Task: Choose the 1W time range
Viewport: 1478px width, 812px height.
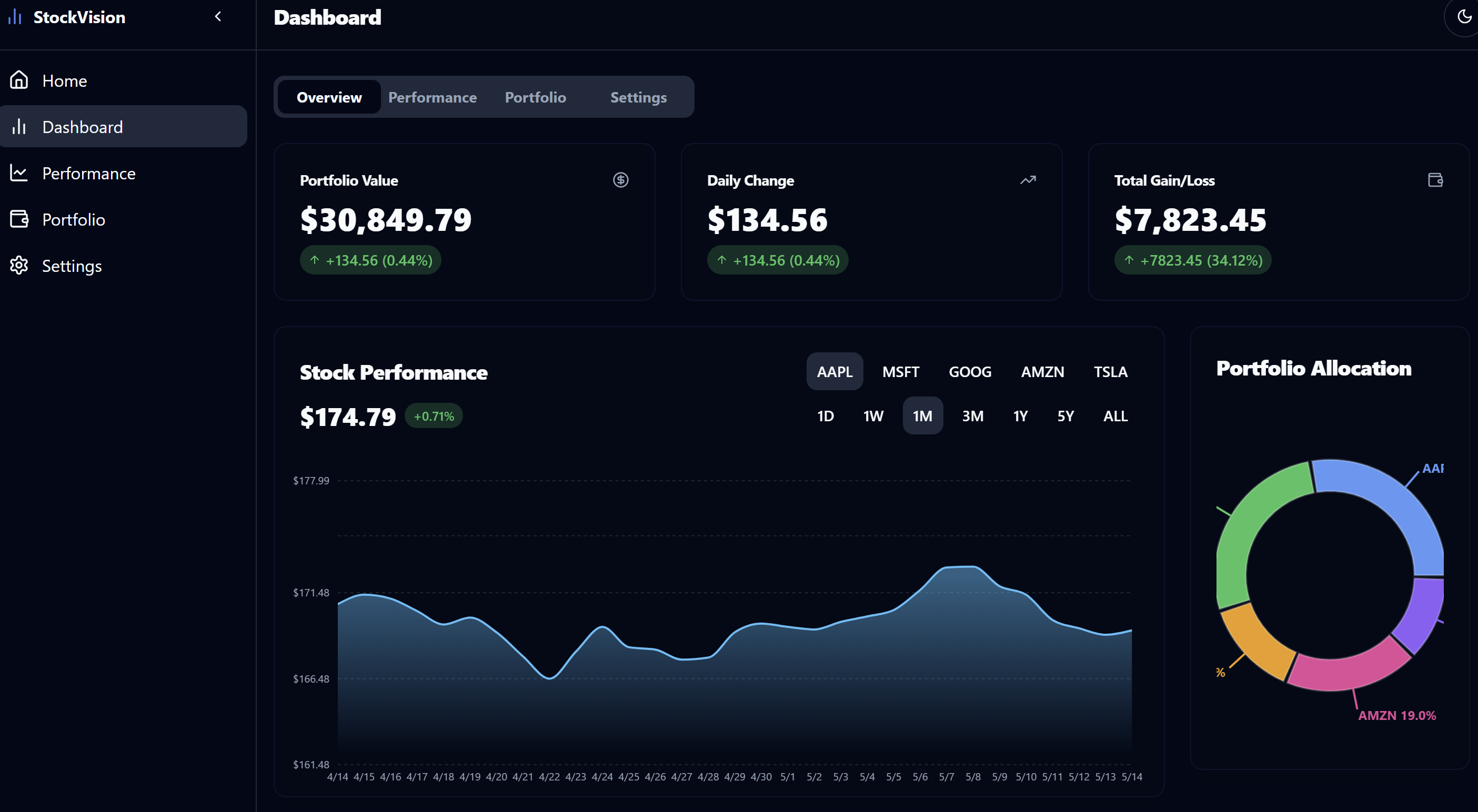Action: pyautogui.click(x=873, y=417)
